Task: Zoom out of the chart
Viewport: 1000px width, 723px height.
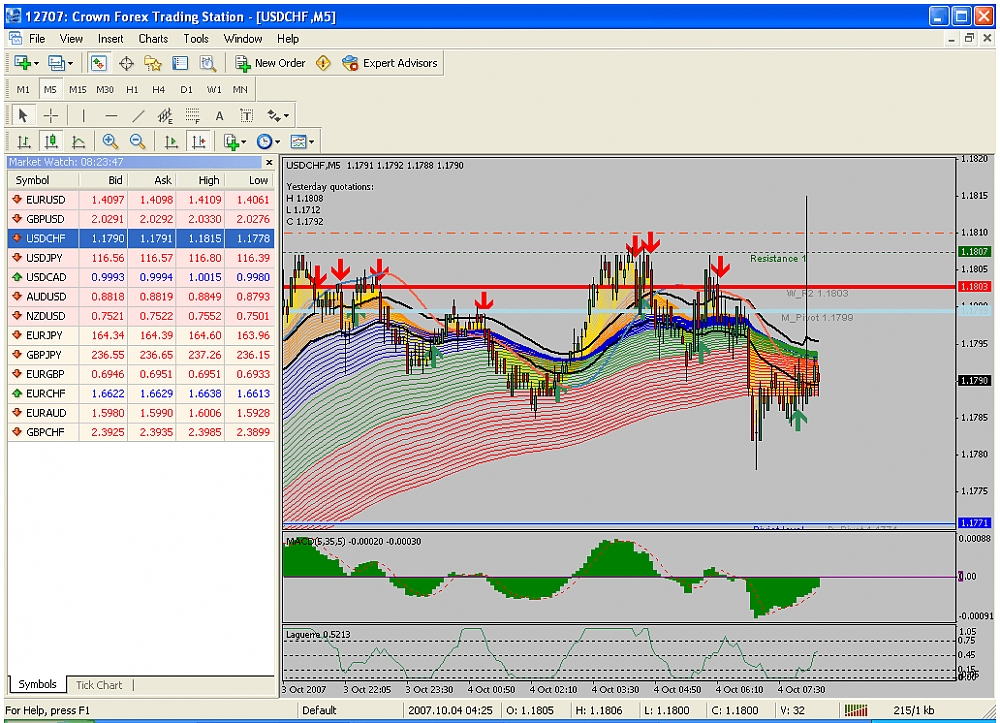Action: coord(138,142)
